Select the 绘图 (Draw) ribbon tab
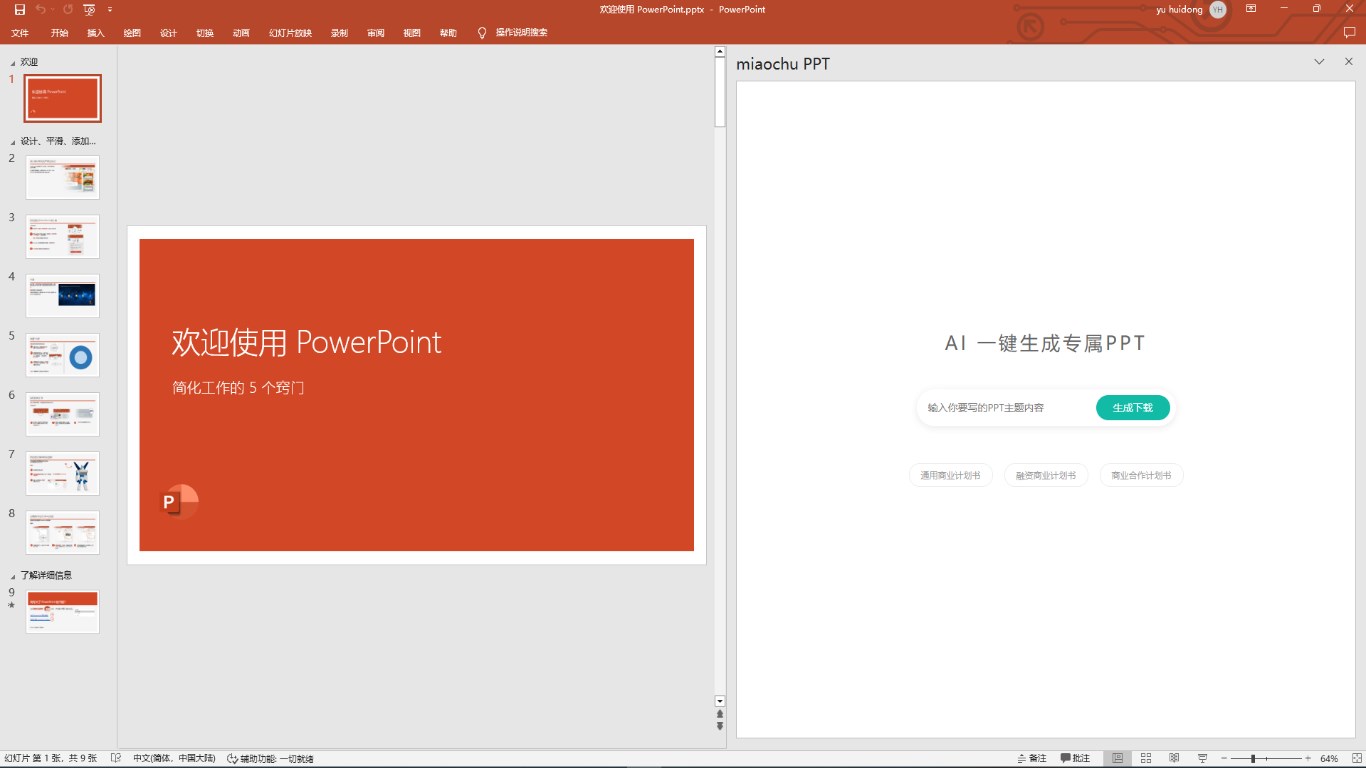 click(x=132, y=33)
